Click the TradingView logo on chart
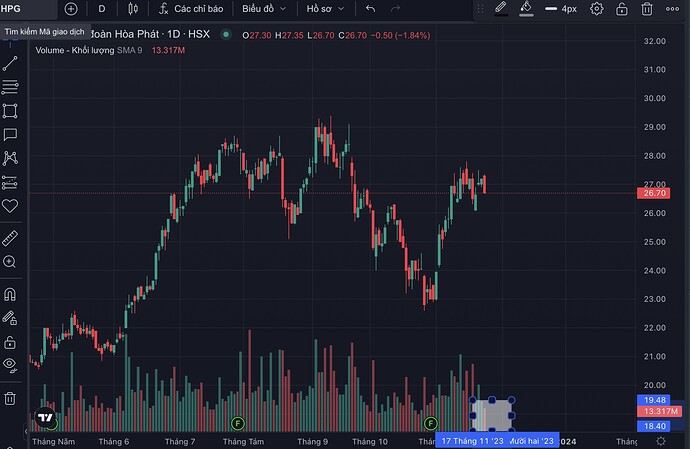Viewport: 690px width, 449px height. click(45, 417)
